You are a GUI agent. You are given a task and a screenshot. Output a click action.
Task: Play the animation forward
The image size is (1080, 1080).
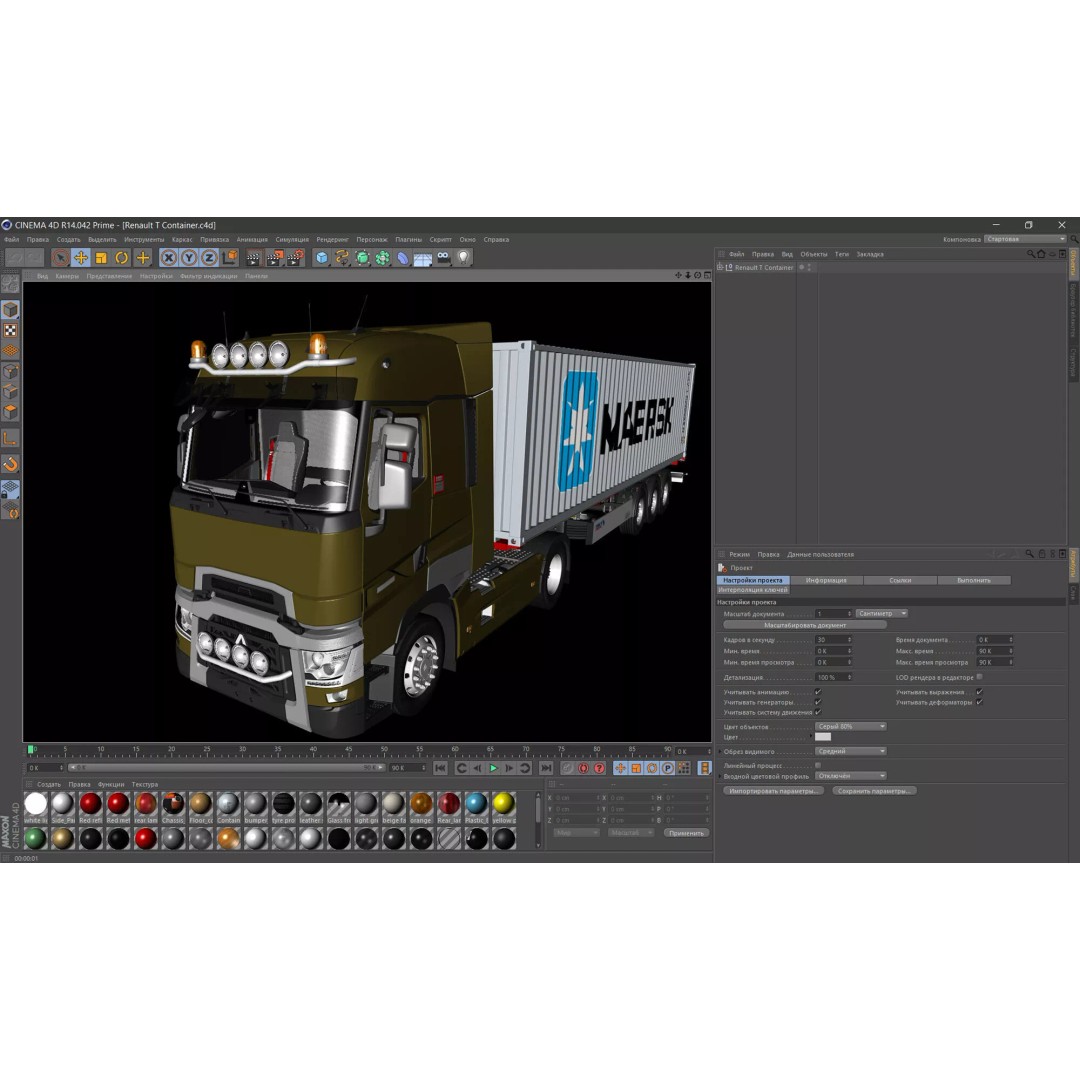coord(493,768)
